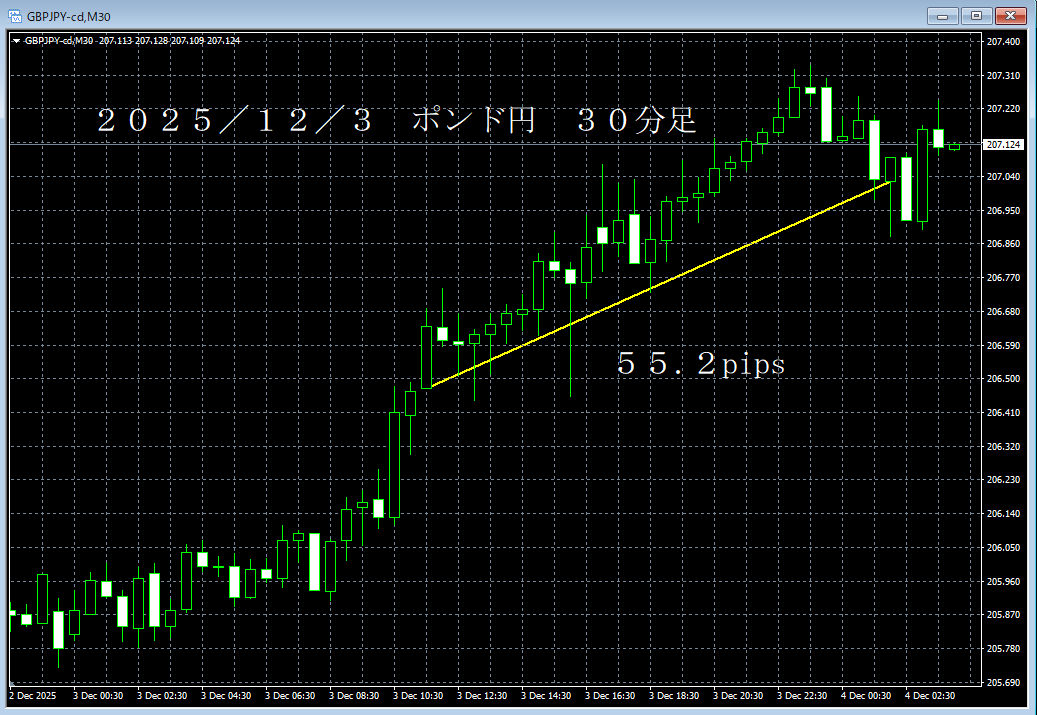
Task: Click the start point of the yellow trendline
Action: click(432, 385)
